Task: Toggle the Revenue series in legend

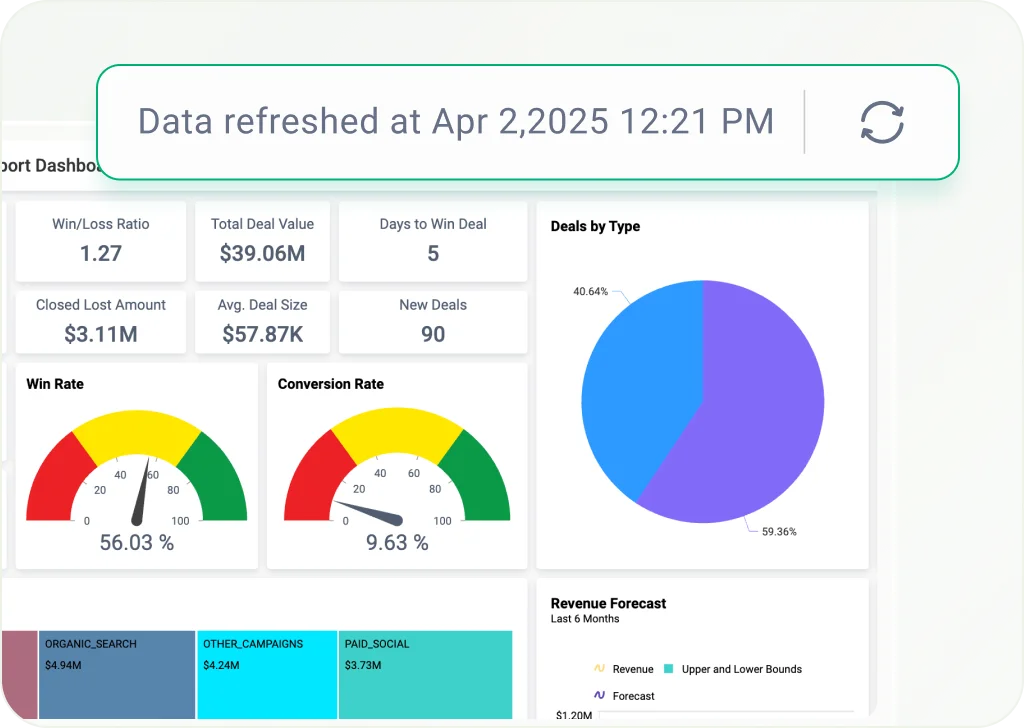Action: tap(632, 669)
